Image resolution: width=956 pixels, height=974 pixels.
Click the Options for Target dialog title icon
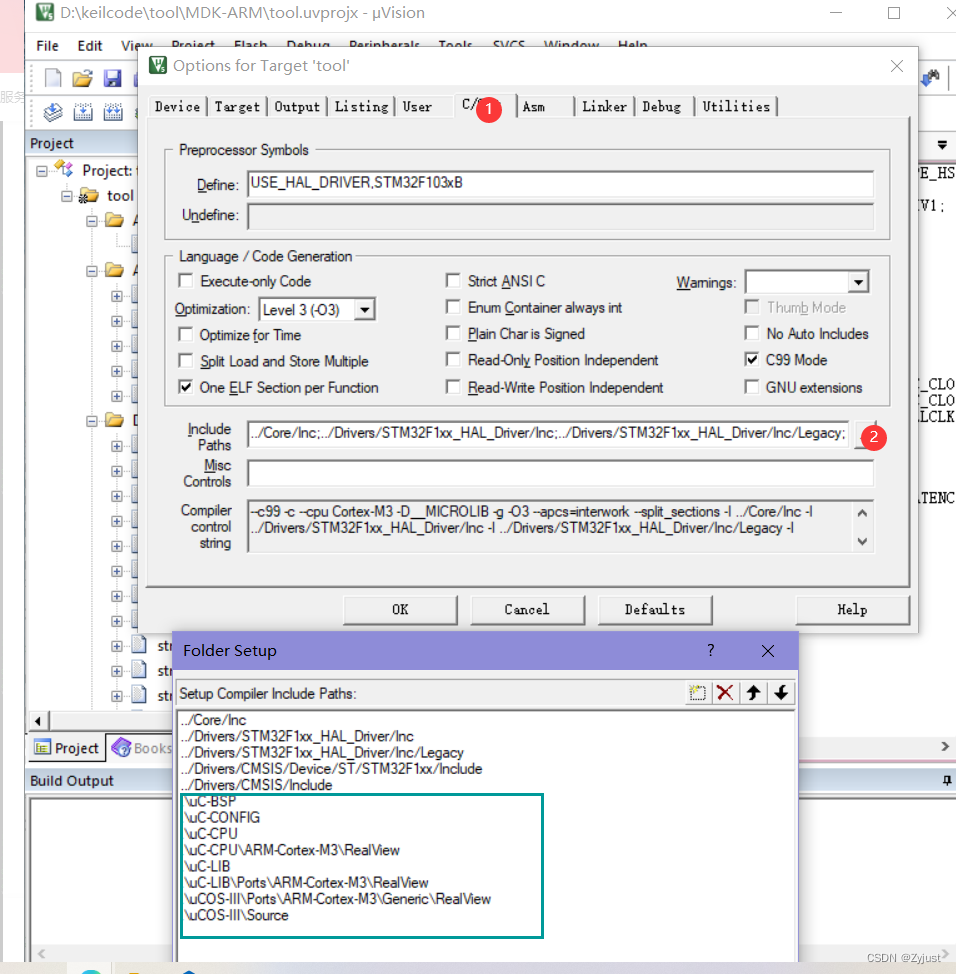point(158,65)
